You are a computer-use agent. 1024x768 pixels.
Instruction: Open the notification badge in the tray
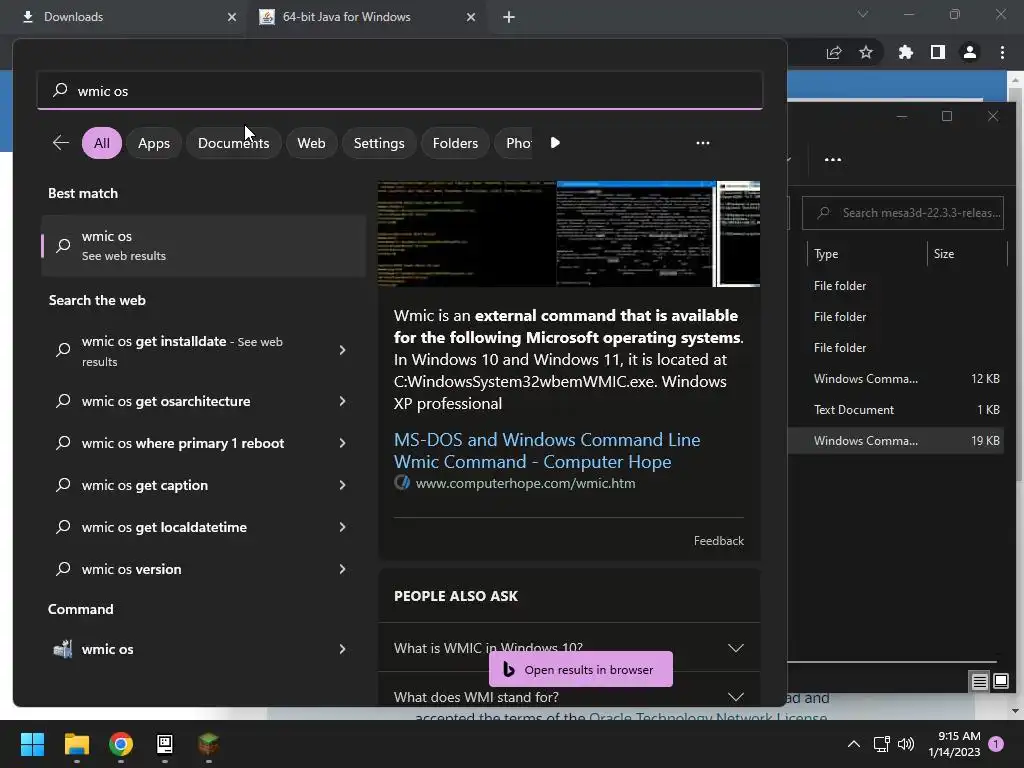[x=996, y=744]
